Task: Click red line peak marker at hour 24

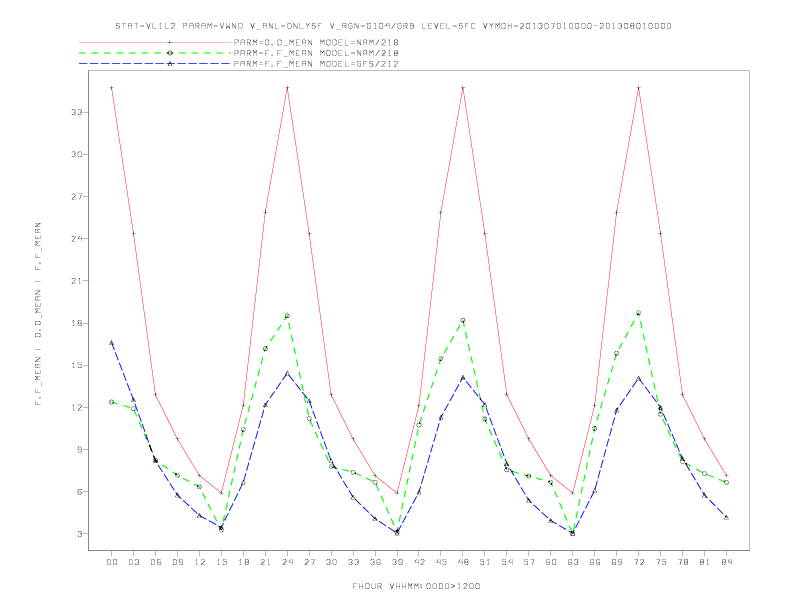Action: (x=287, y=88)
